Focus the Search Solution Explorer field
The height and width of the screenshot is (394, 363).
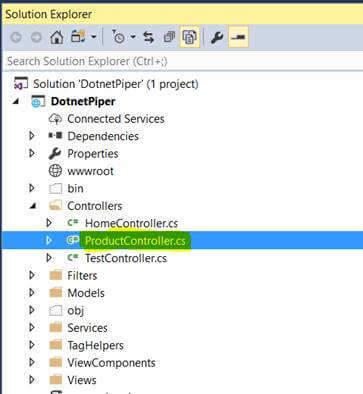pos(182,61)
